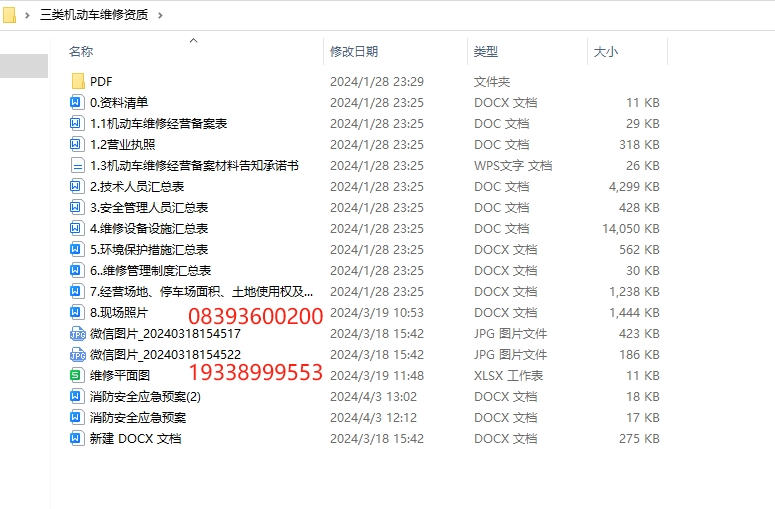Click 三类机动车维修资质 breadcrumb segment

click(x=94, y=15)
